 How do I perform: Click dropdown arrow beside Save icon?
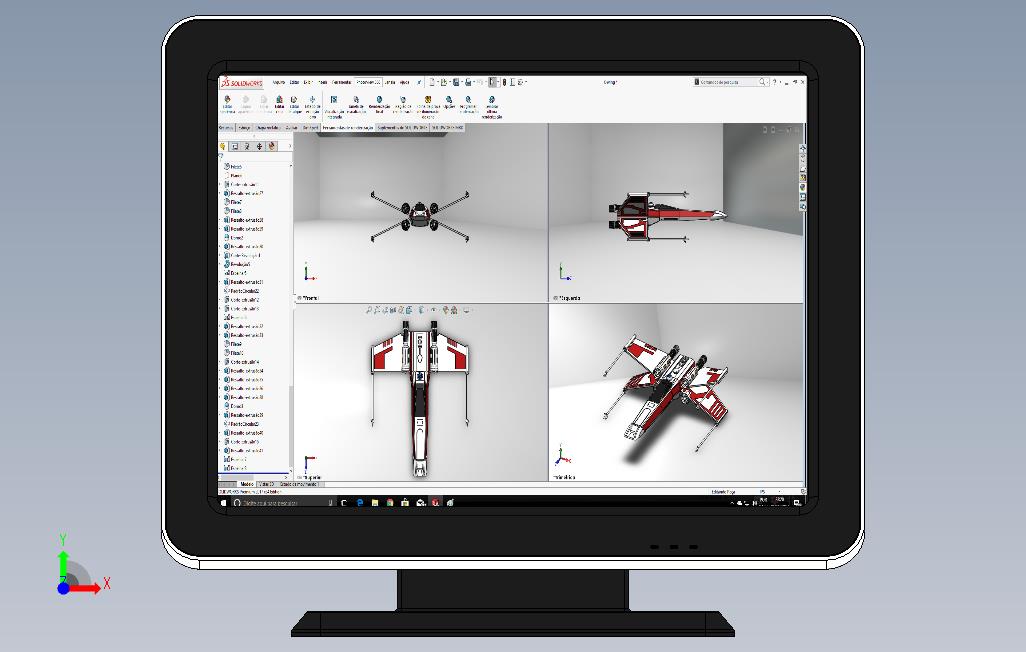click(x=461, y=82)
